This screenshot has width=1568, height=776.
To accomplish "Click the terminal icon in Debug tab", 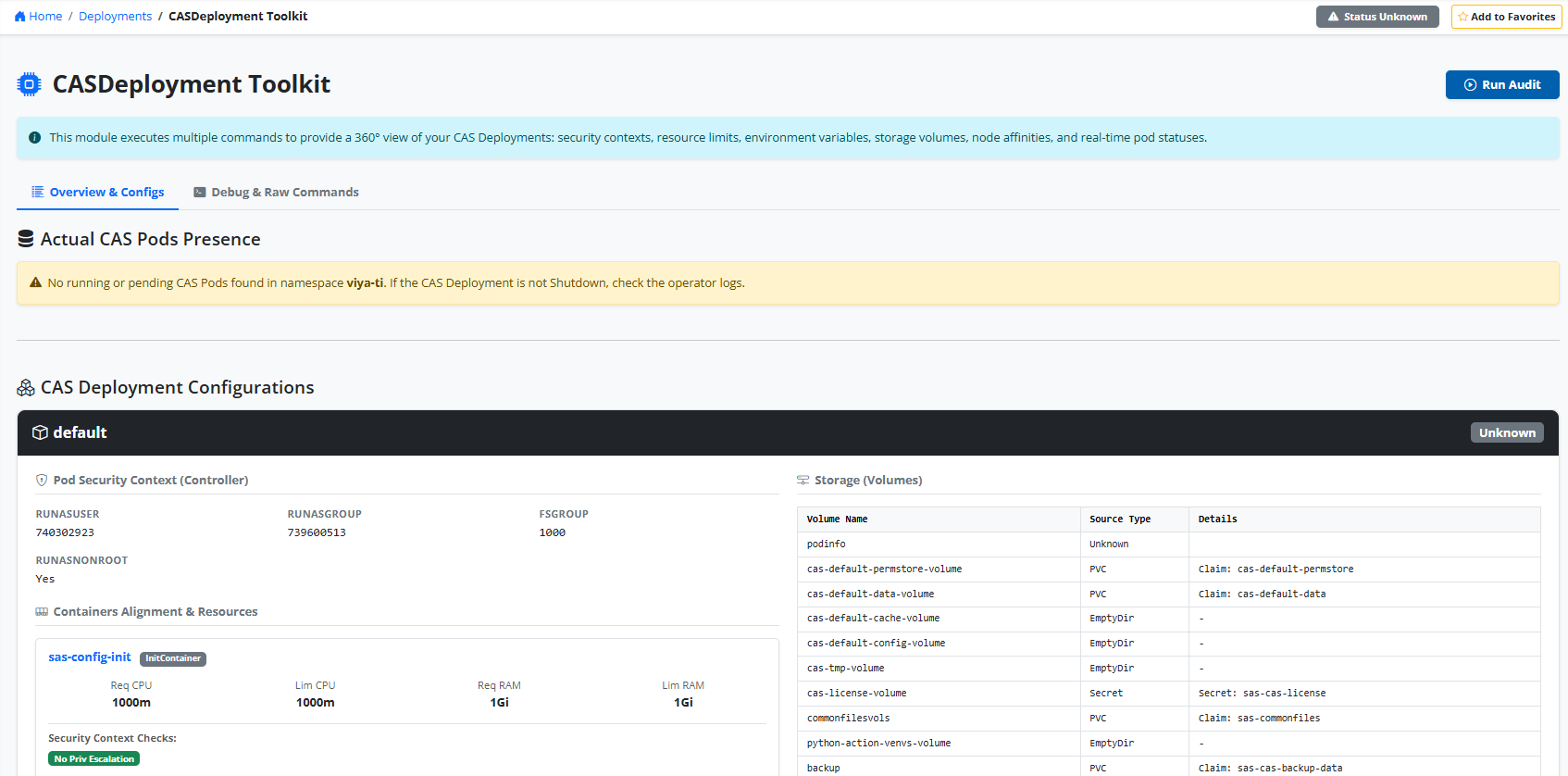I will click(199, 192).
